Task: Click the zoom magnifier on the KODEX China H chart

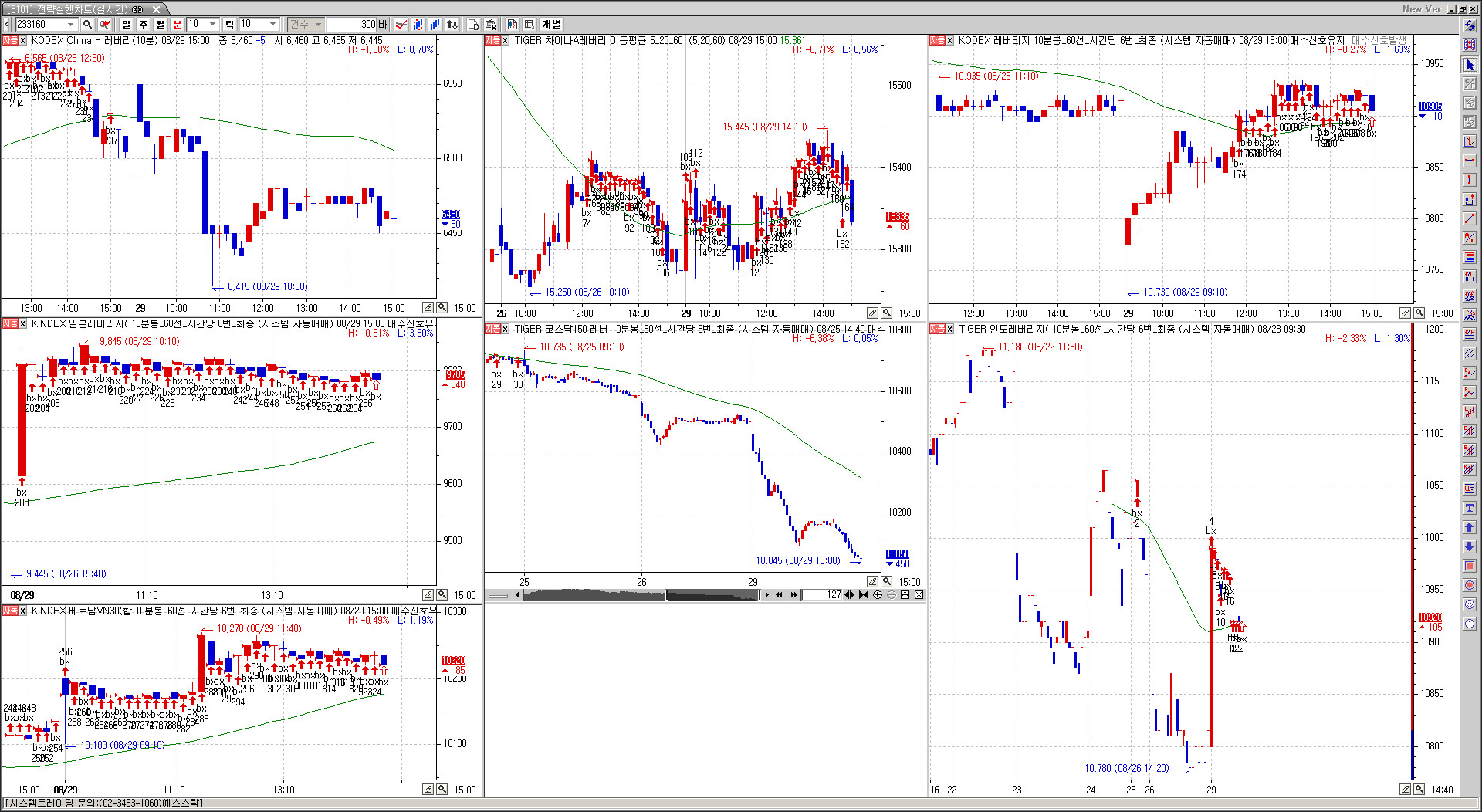Action: (x=442, y=308)
